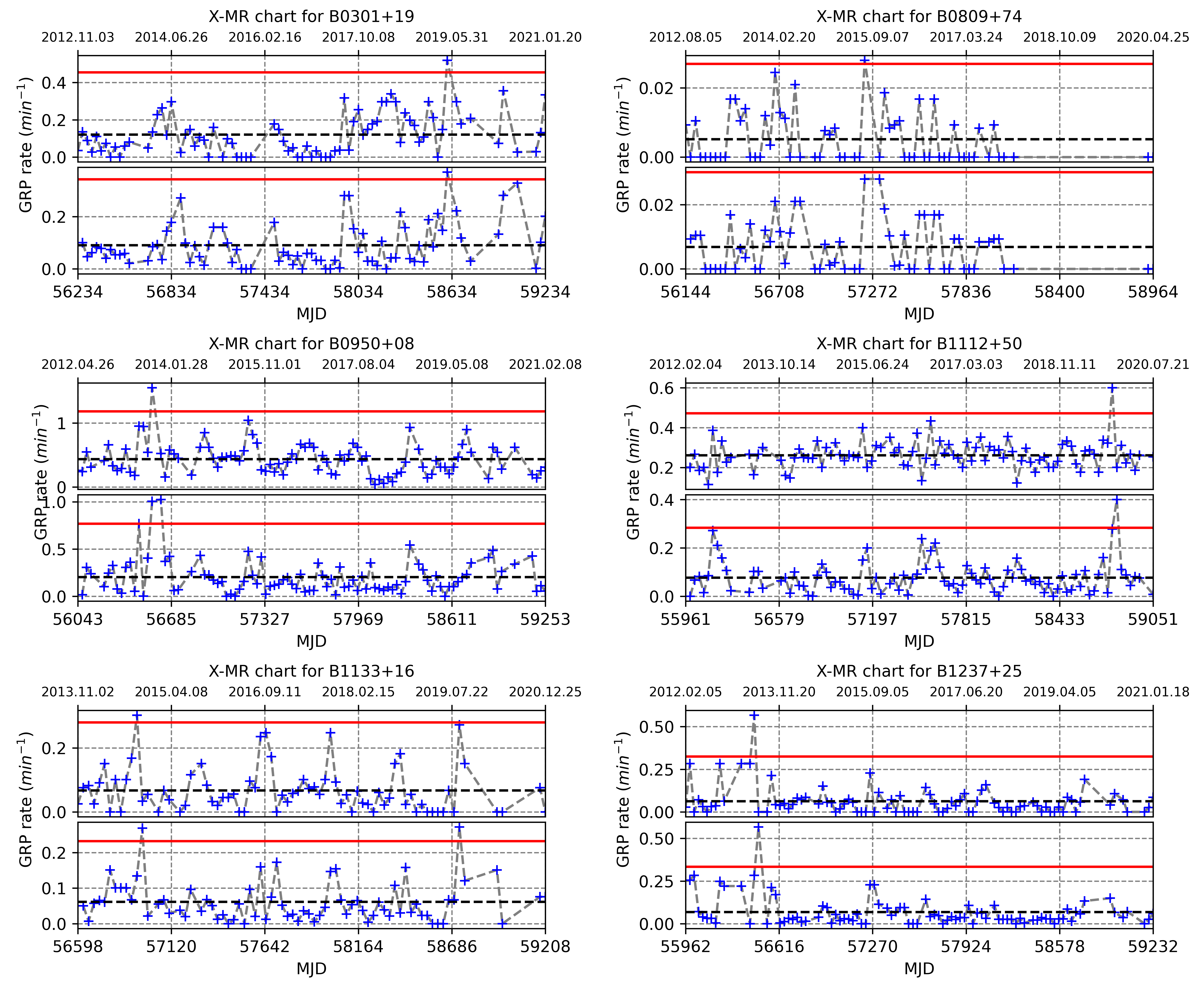
Task: Select the date label 2021.01.18
Action: (x=1153, y=692)
